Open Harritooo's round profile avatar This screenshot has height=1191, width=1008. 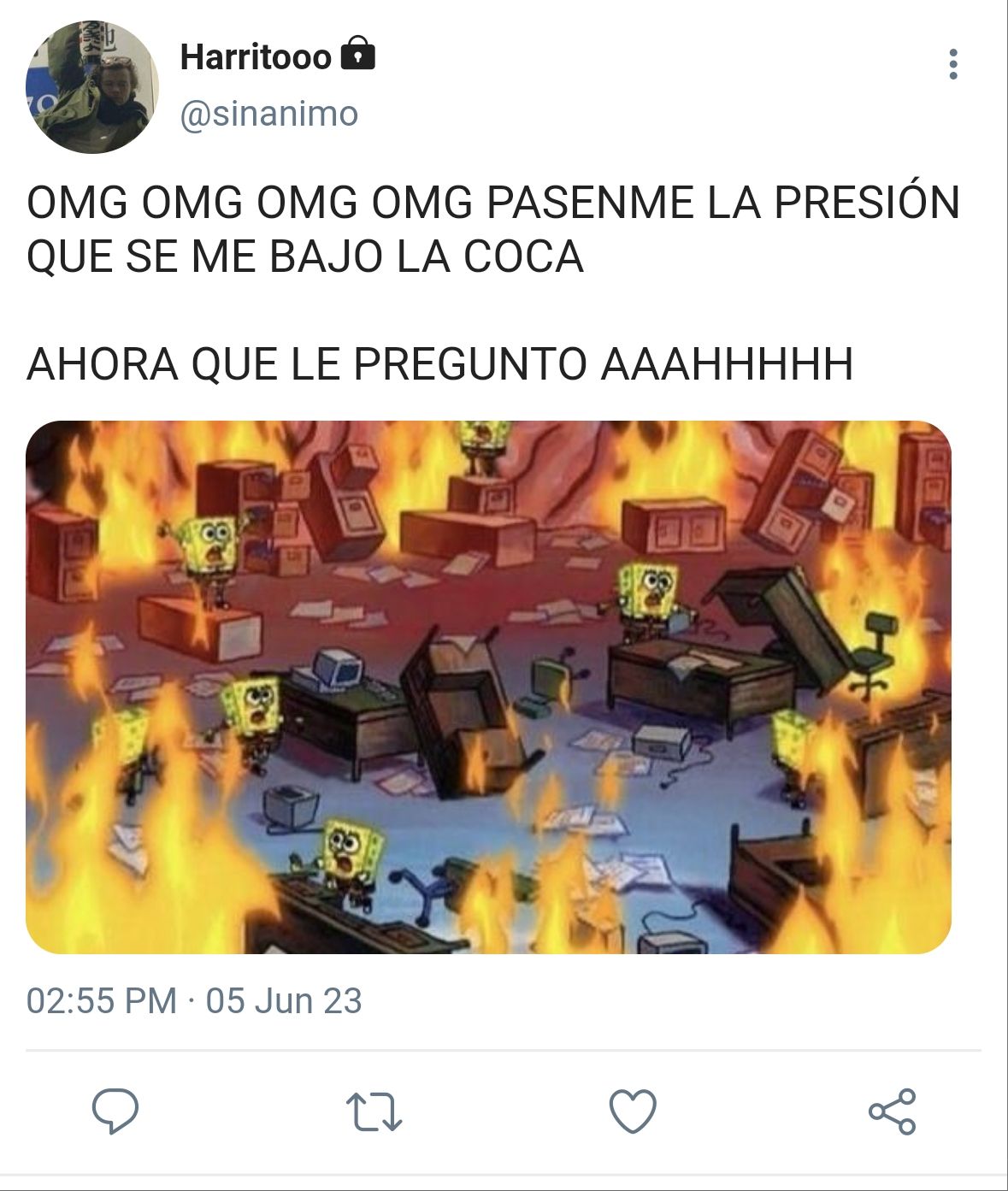point(91,86)
